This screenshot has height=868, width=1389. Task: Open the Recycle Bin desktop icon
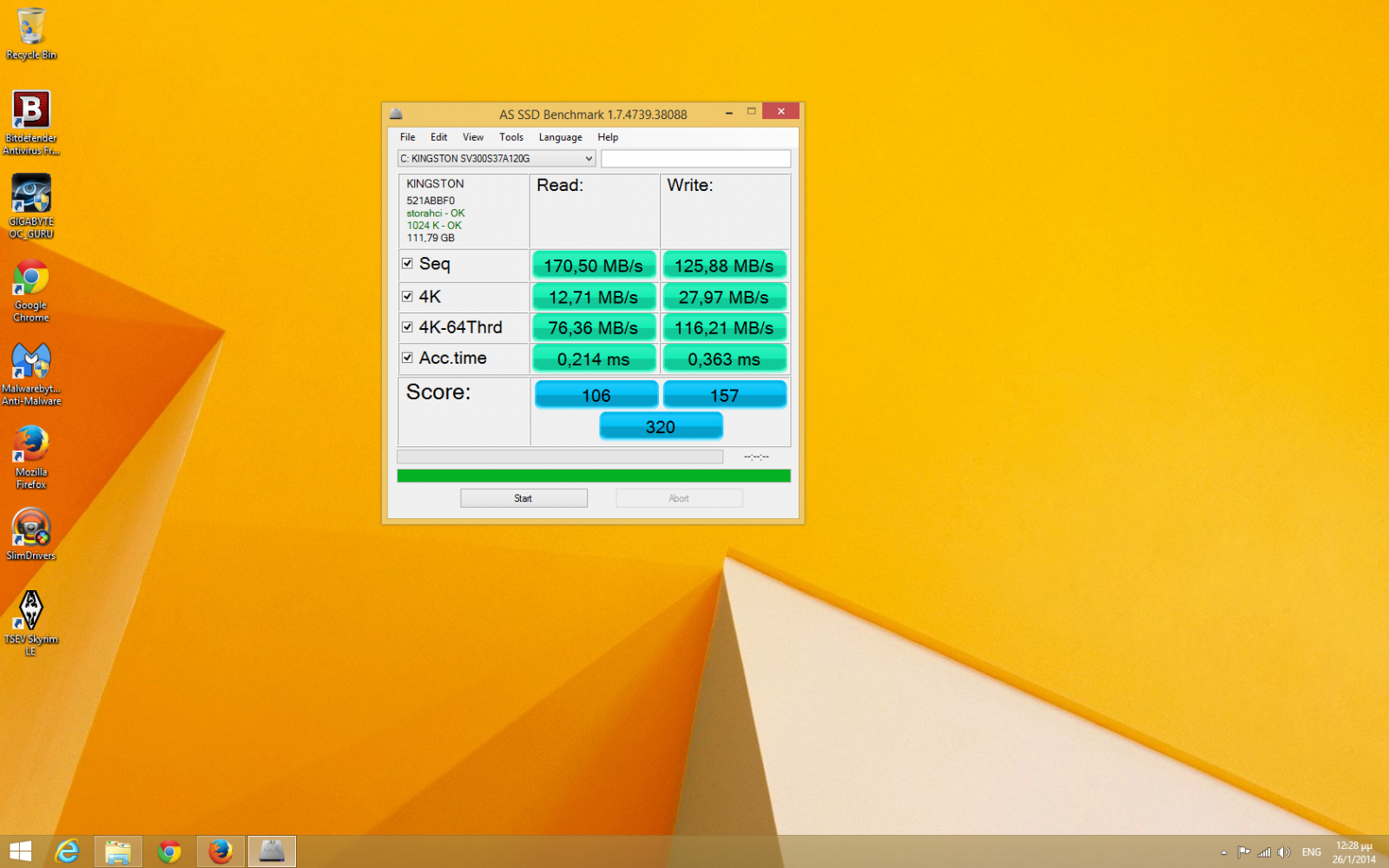(x=31, y=35)
